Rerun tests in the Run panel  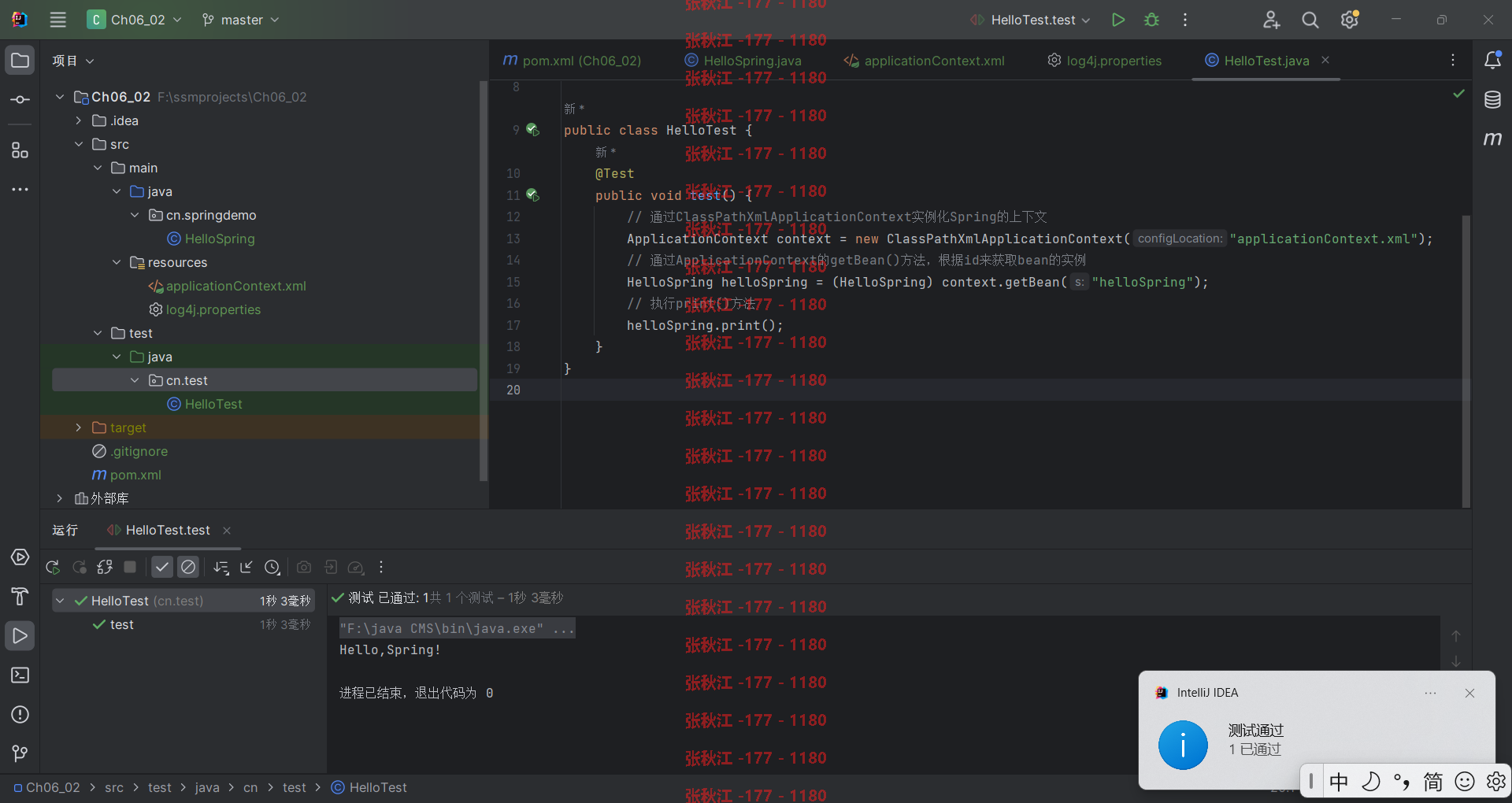pos(53,567)
